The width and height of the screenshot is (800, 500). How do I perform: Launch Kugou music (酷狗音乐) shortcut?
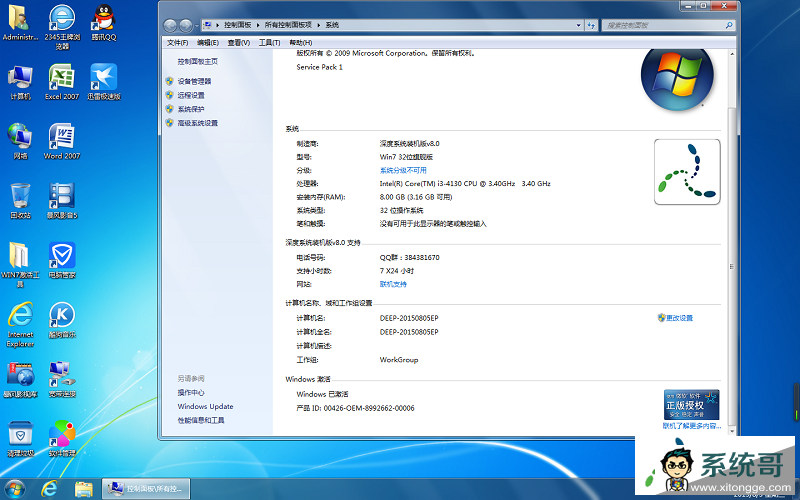pyautogui.click(x=62, y=320)
